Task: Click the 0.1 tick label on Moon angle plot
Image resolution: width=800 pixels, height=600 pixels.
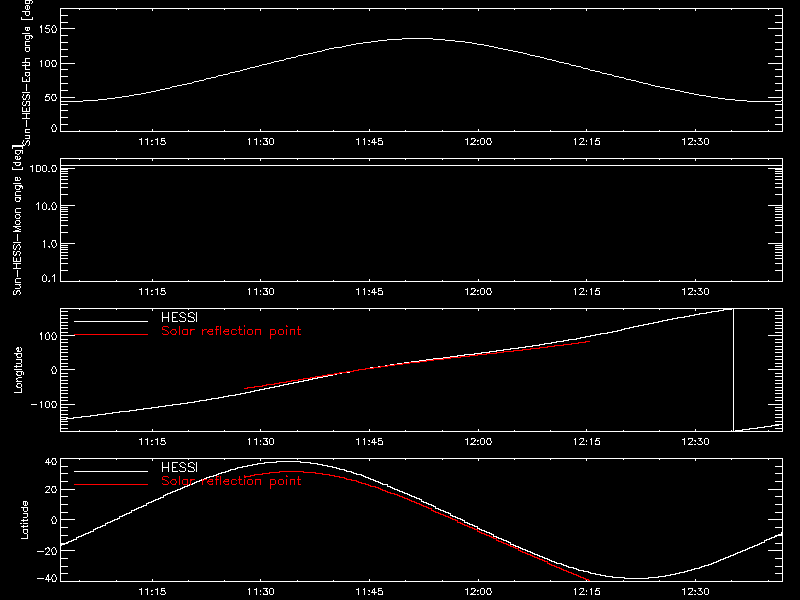Action: pyautogui.click(x=49, y=278)
